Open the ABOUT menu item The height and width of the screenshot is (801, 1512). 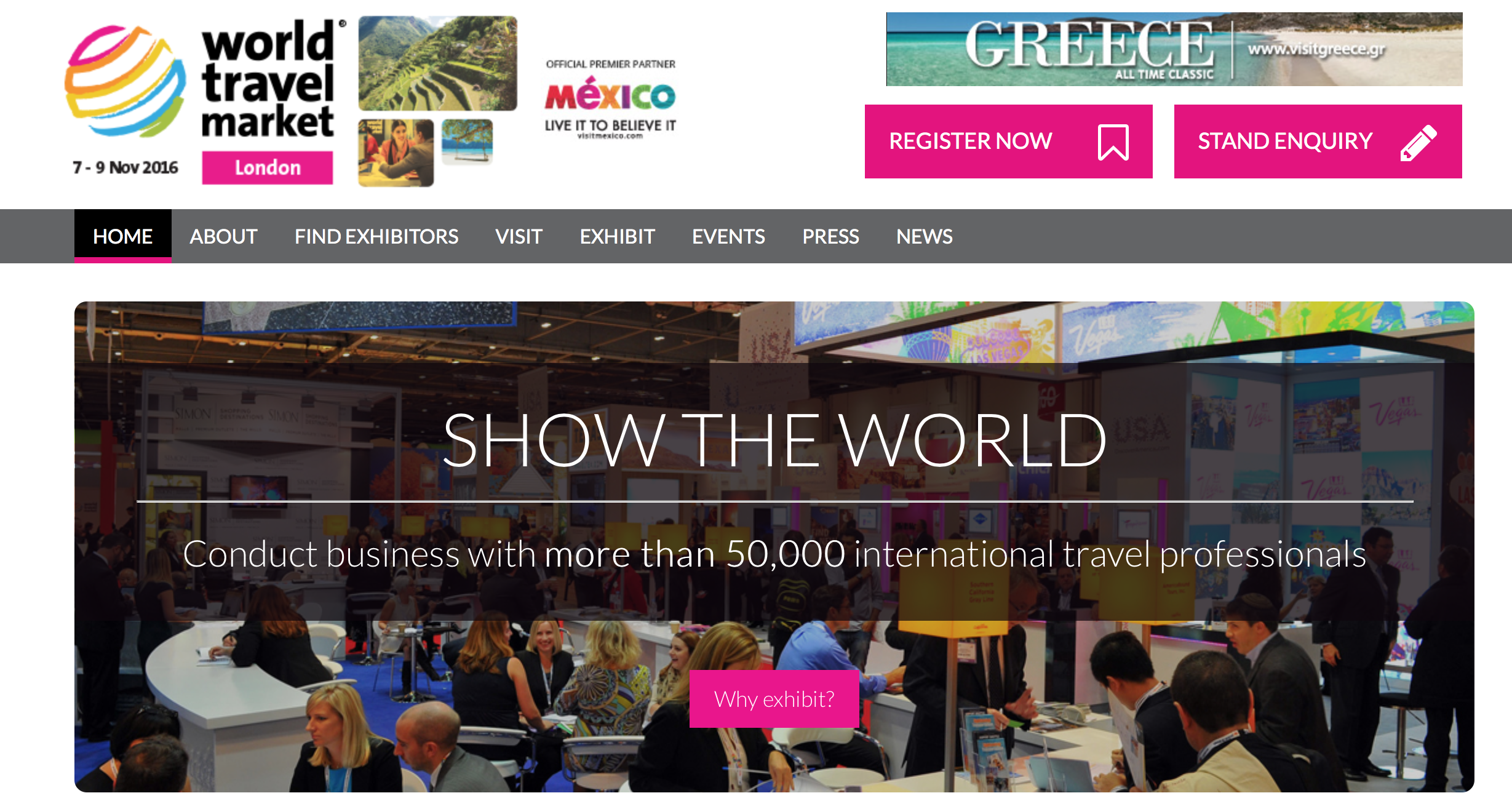click(x=223, y=236)
